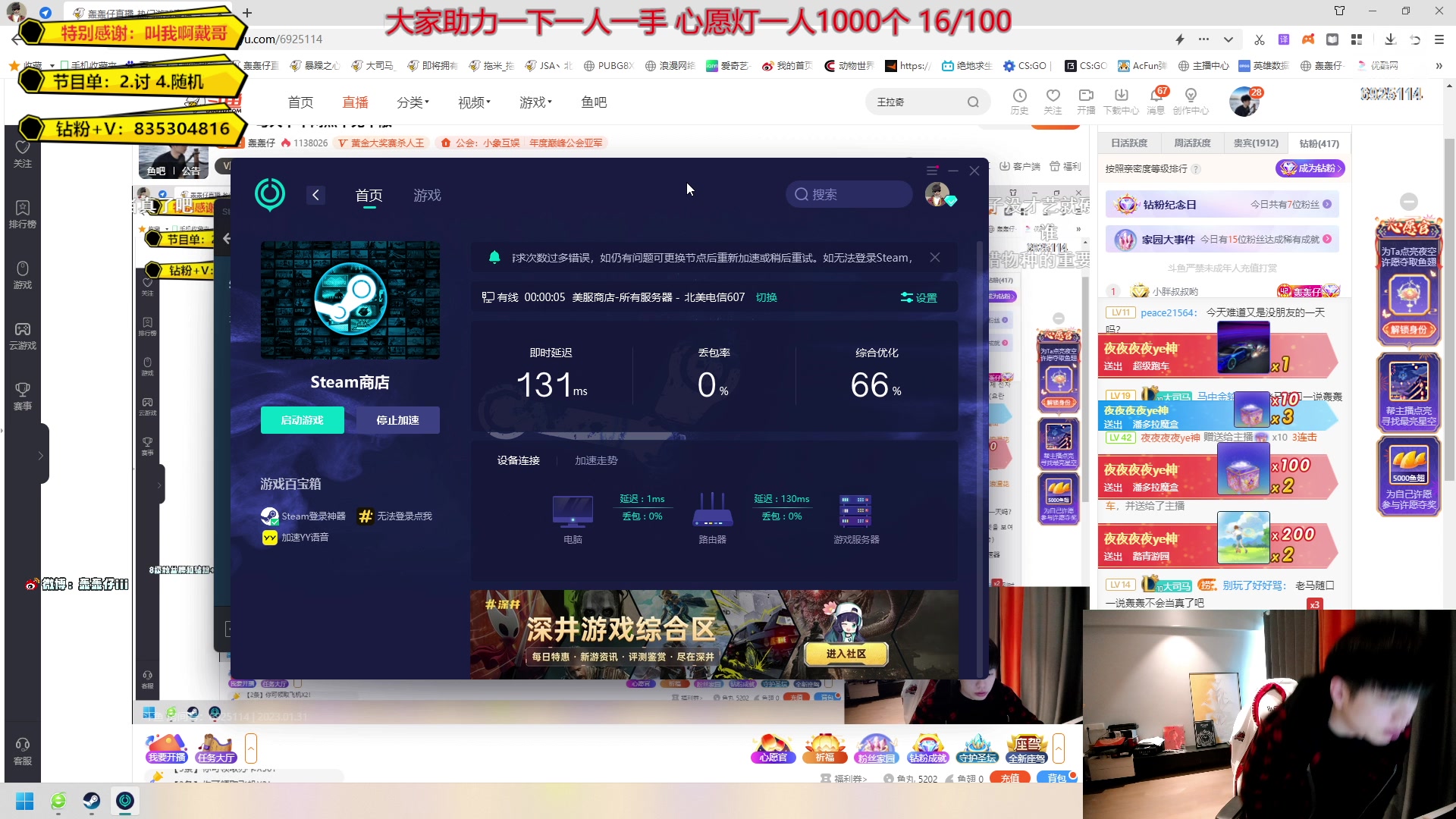Image resolution: width=1456 pixels, height=819 pixels.
Task: Open the 关注 heart icon in header
Action: tap(1053, 102)
